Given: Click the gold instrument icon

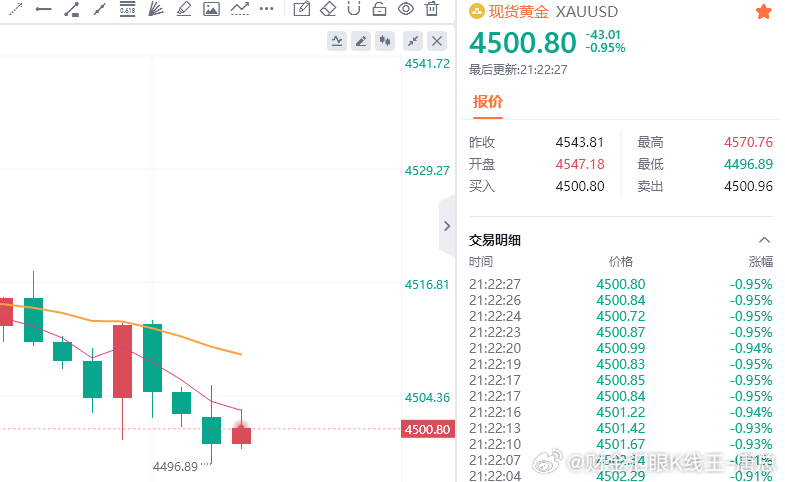Looking at the screenshot, I should 477,12.
